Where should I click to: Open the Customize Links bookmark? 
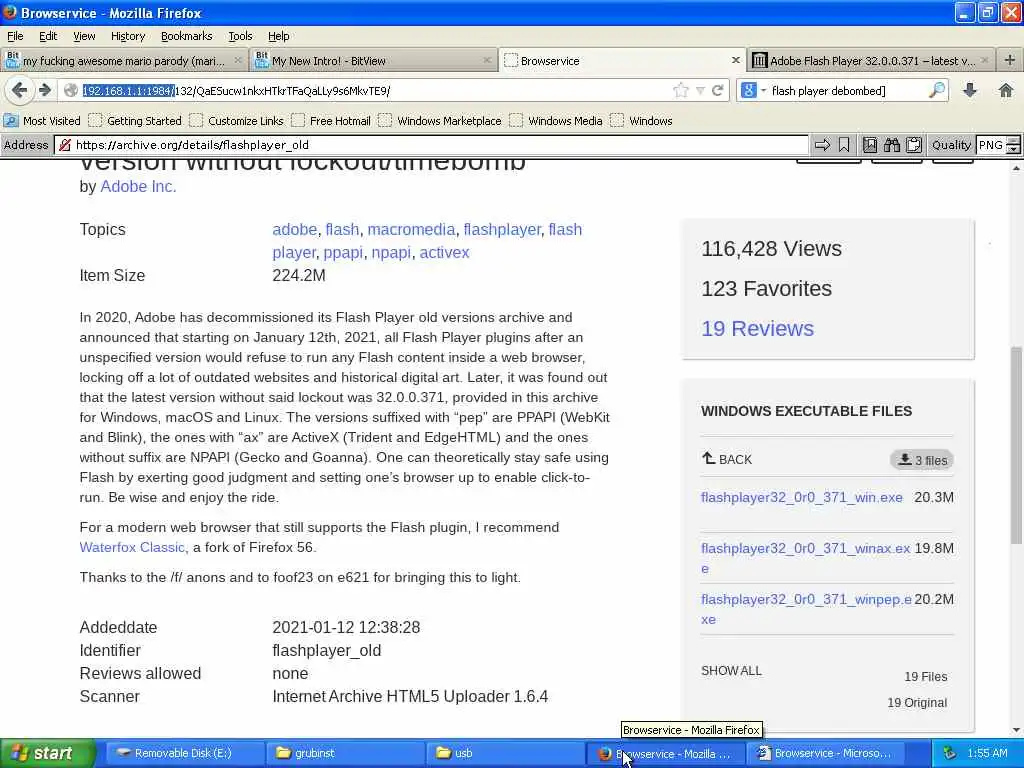point(236,121)
